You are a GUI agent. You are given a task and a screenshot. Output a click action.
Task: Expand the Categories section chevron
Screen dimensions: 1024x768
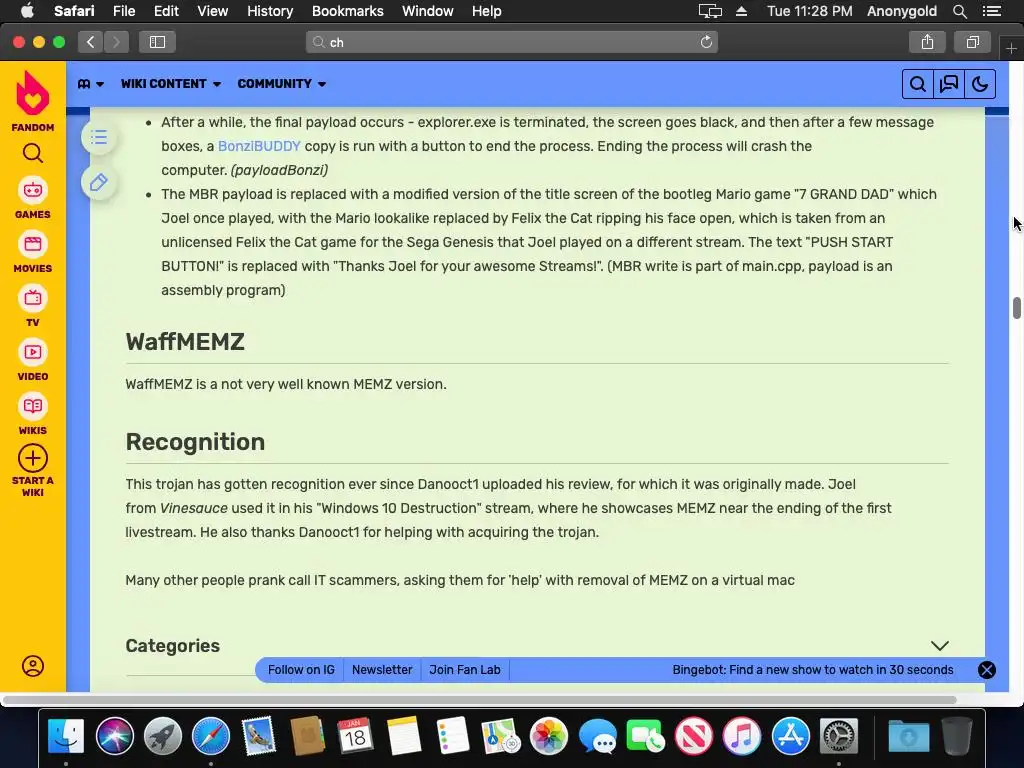pyautogui.click(x=940, y=646)
